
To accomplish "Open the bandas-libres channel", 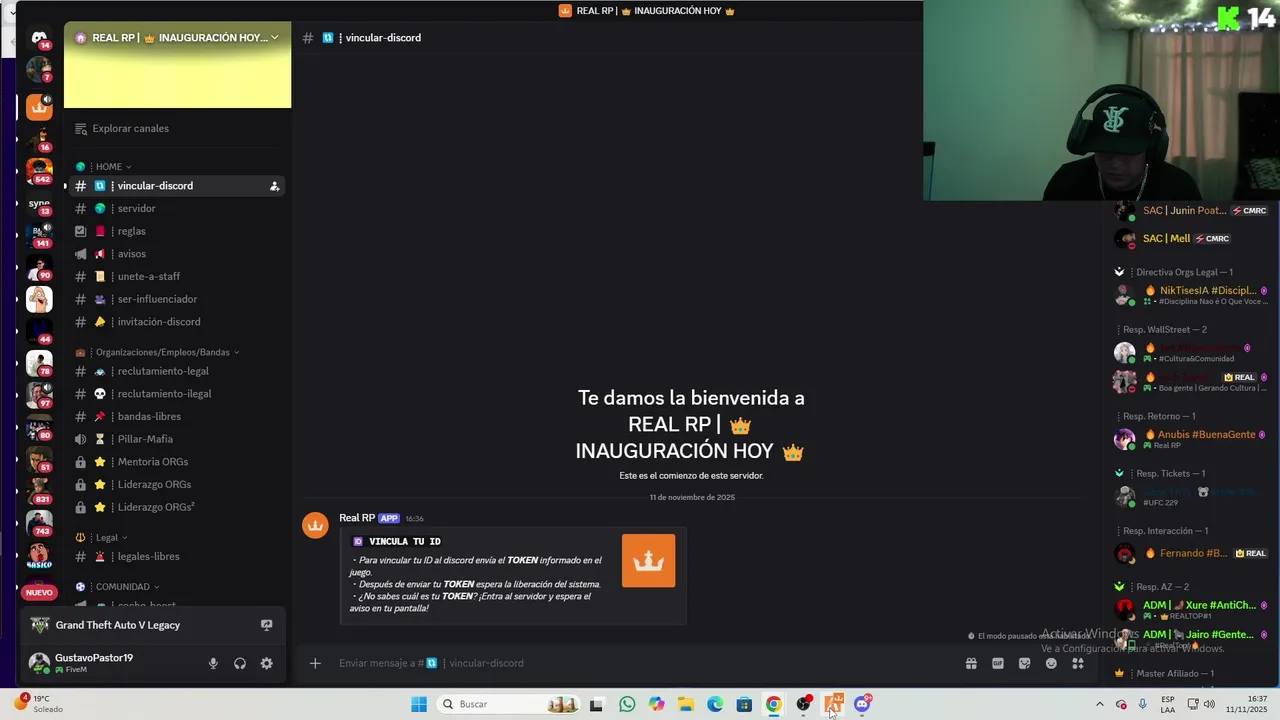I will pos(177,417).
